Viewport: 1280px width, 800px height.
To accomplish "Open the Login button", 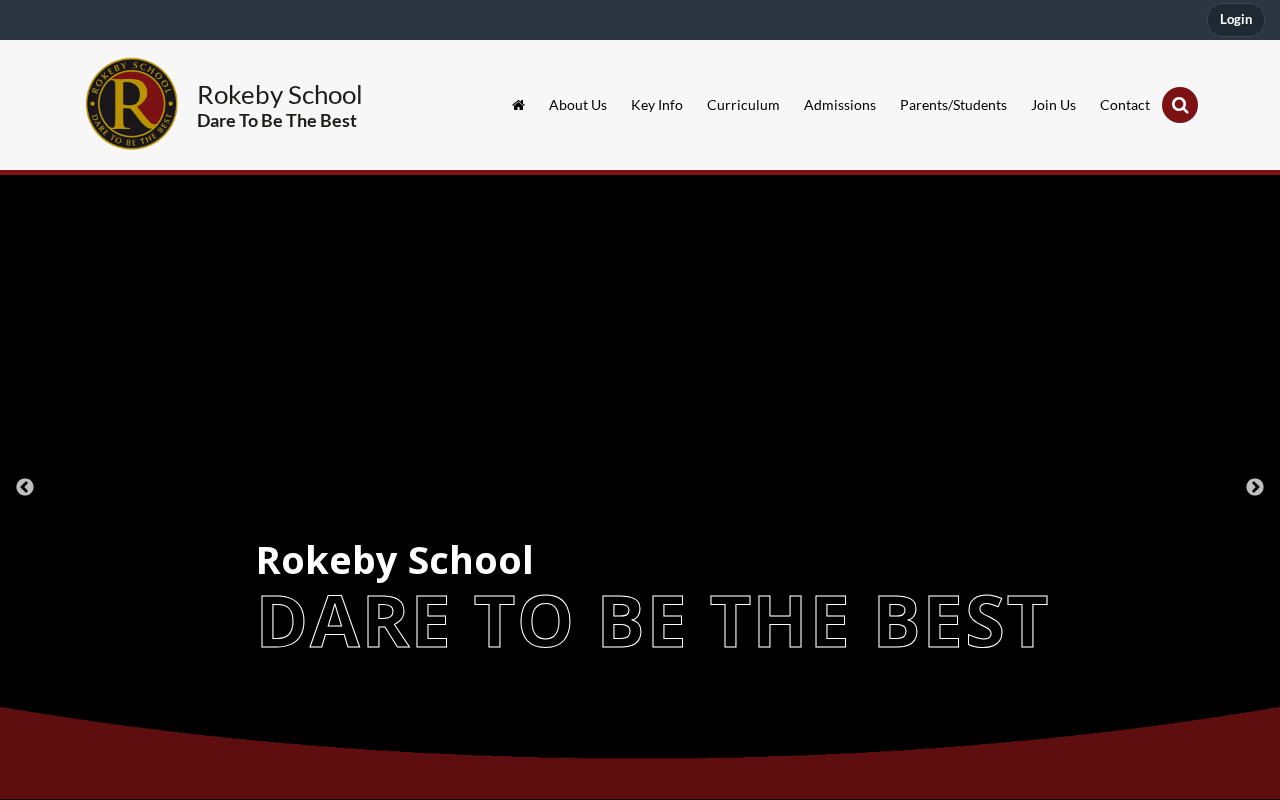I will click(x=1236, y=20).
